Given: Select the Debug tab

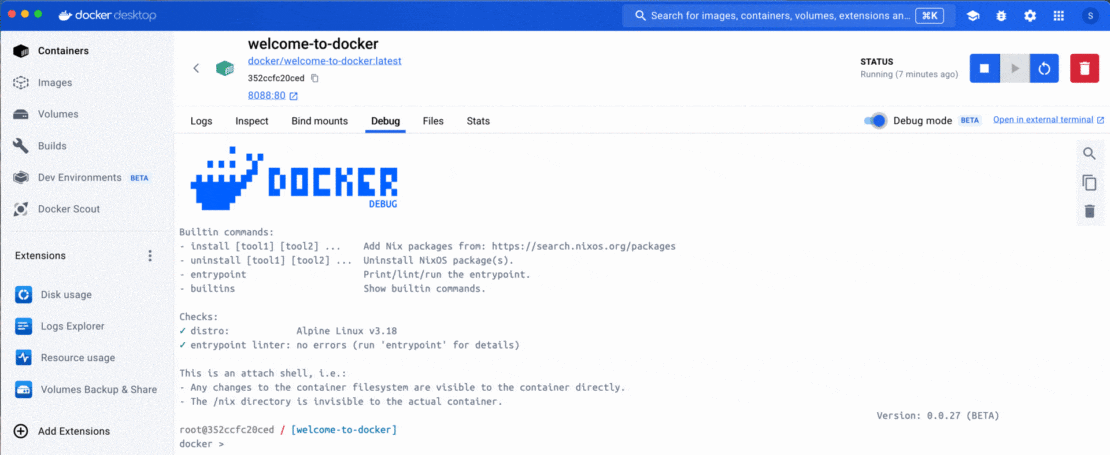Looking at the screenshot, I should click(385, 121).
